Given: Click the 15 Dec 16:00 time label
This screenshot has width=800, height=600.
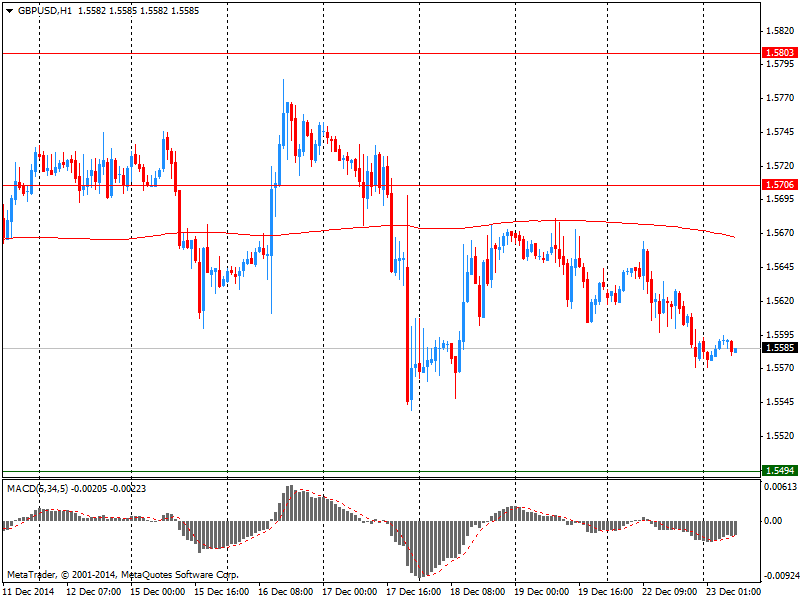Looking at the screenshot, I should click(x=221, y=591).
